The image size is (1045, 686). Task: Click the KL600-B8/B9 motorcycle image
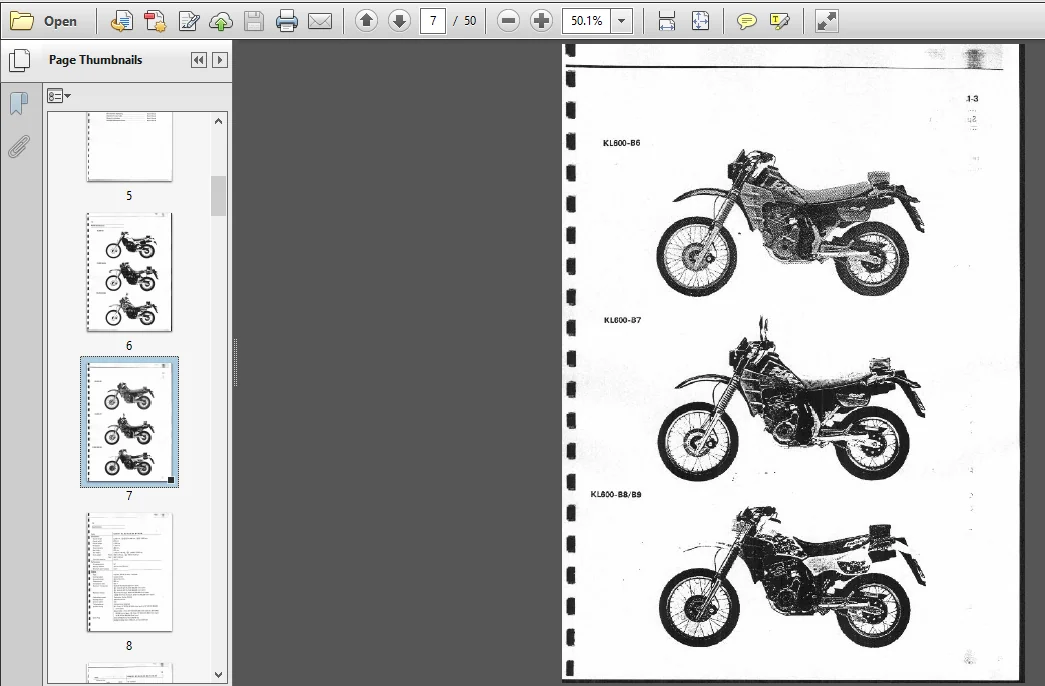(x=791, y=577)
